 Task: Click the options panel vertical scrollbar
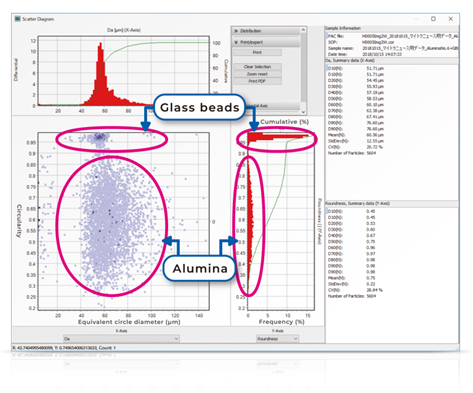303,68
